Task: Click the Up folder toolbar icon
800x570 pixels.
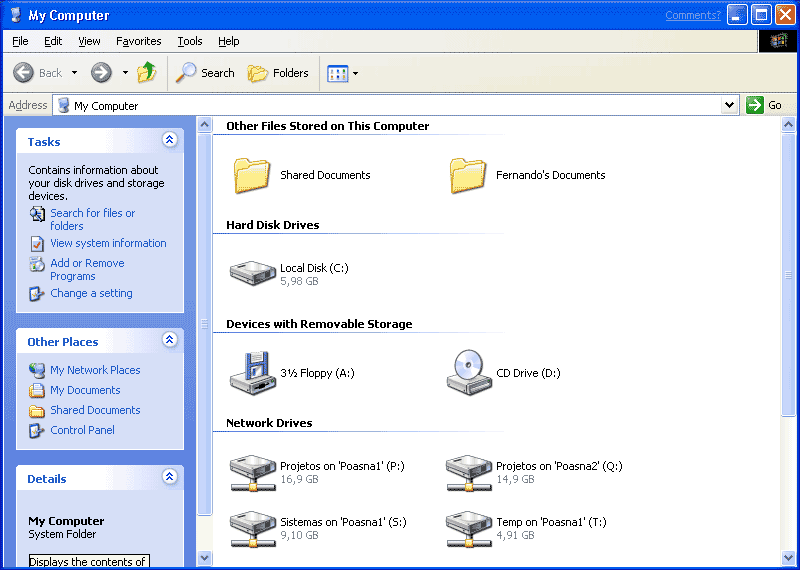Action: (147, 73)
